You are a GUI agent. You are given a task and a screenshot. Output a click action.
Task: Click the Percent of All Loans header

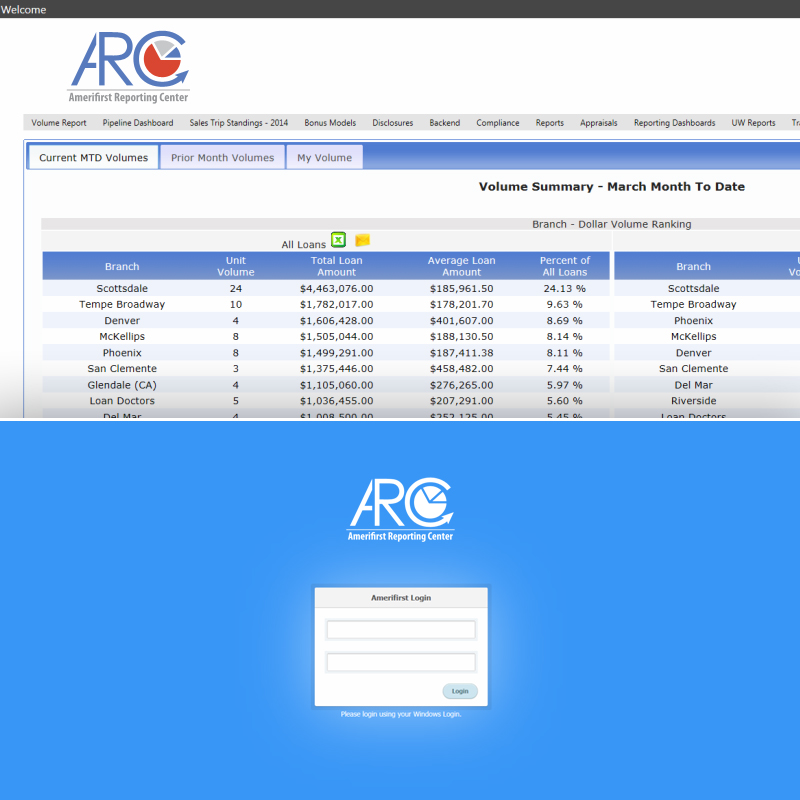565,266
